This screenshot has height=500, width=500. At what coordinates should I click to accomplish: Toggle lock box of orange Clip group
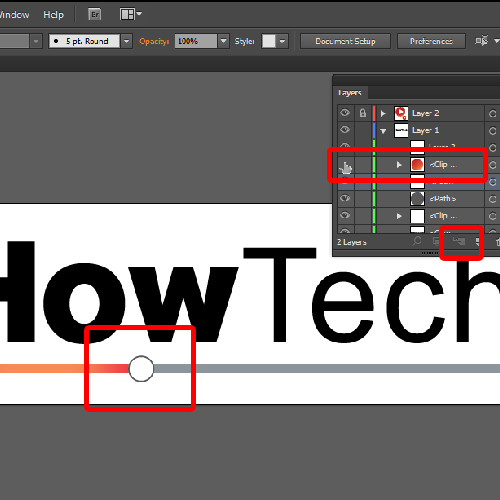[x=363, y=165]
